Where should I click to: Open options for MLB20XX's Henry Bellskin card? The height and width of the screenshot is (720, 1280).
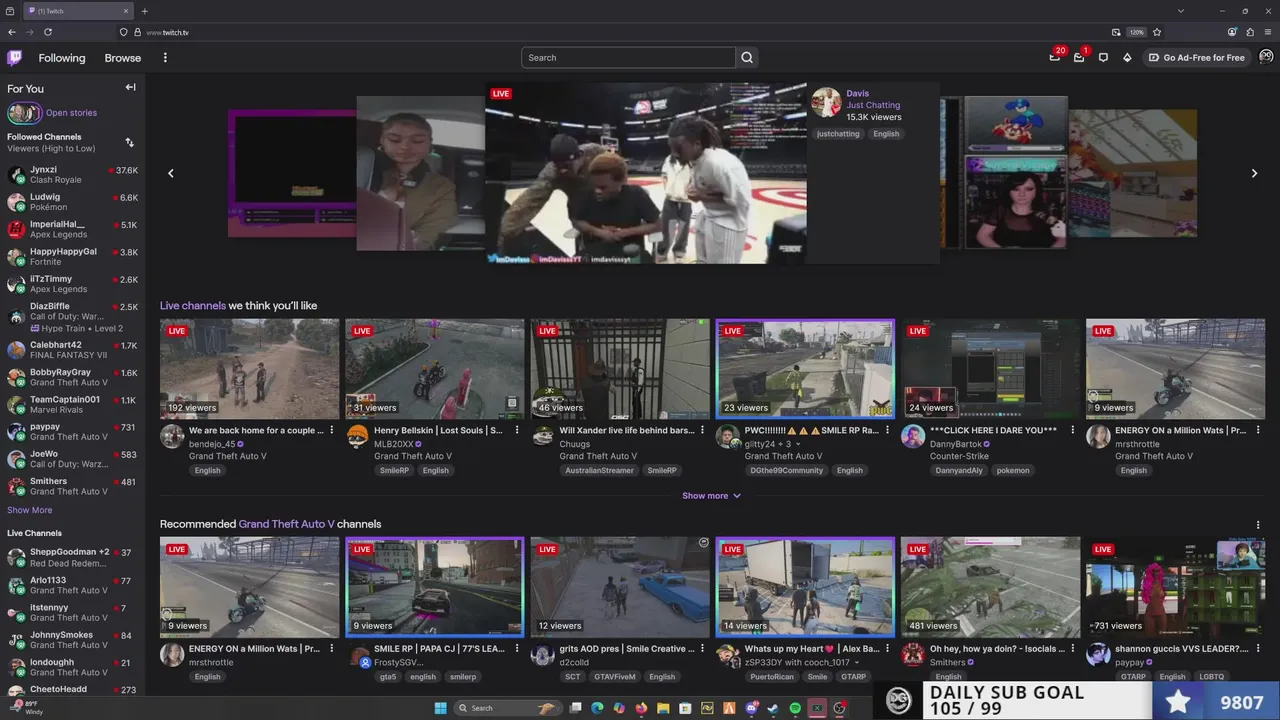point(516,430)
